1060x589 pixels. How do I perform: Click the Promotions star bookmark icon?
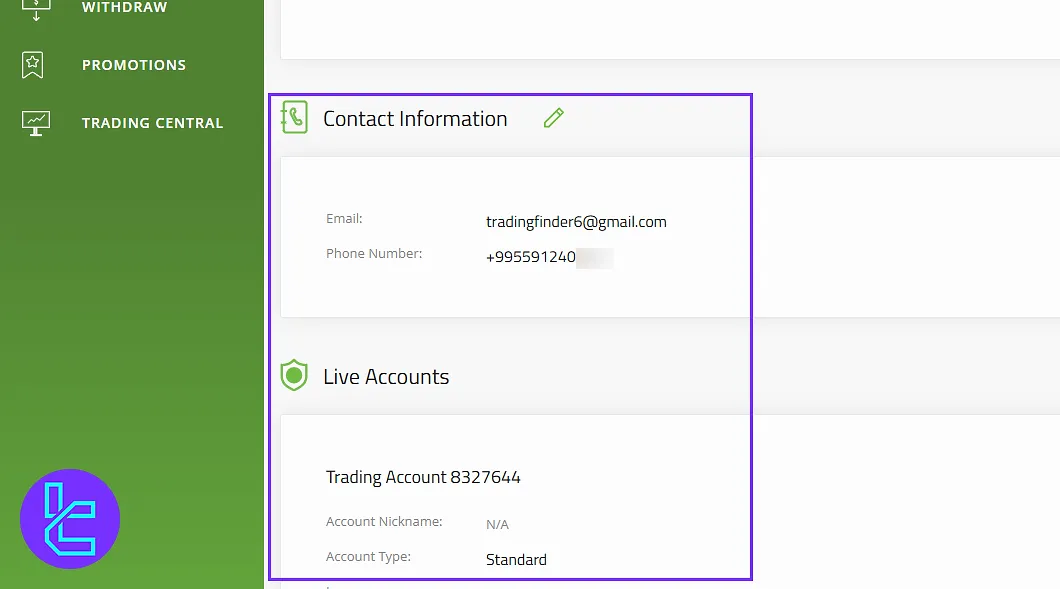click(x=32, y=65)
